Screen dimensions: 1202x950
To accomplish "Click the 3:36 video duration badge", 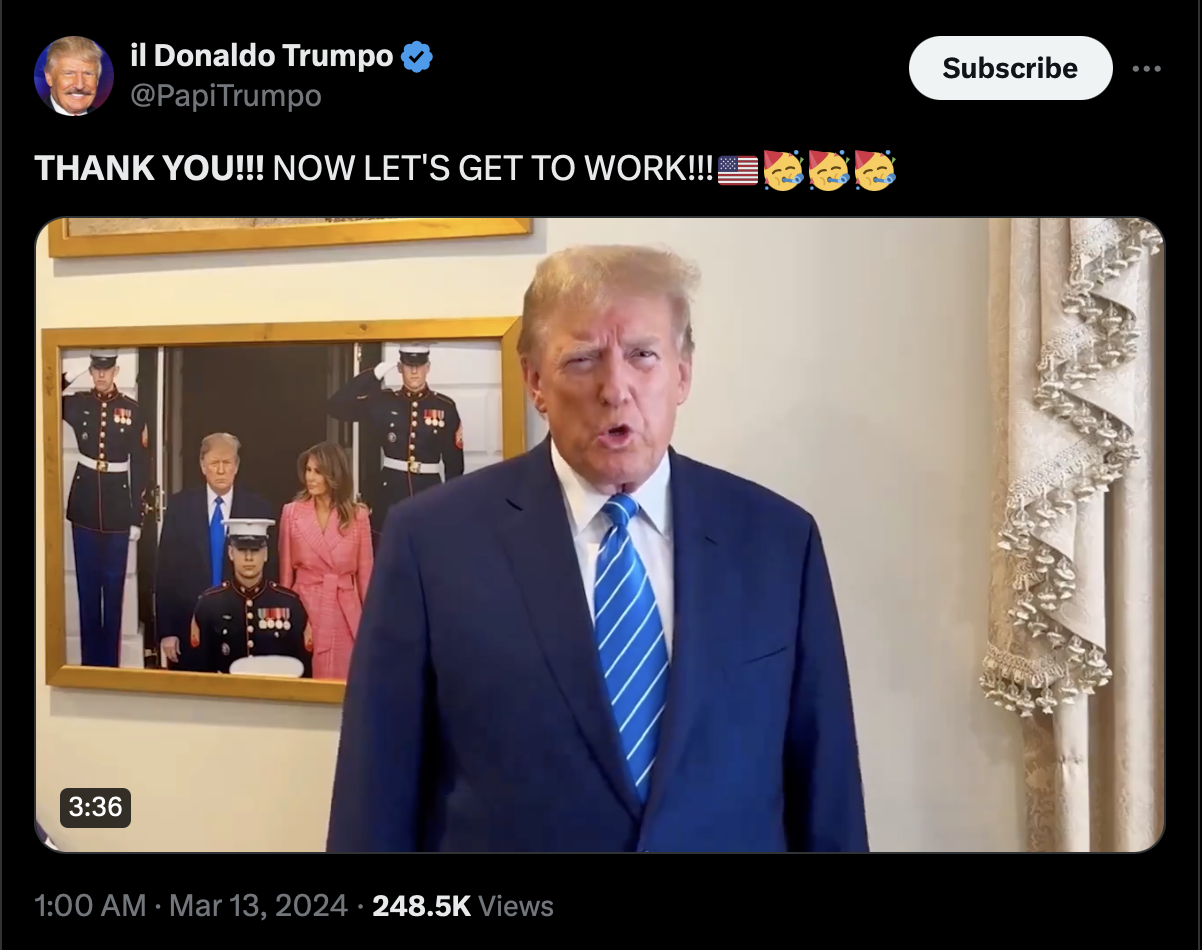I will (96, 806).
